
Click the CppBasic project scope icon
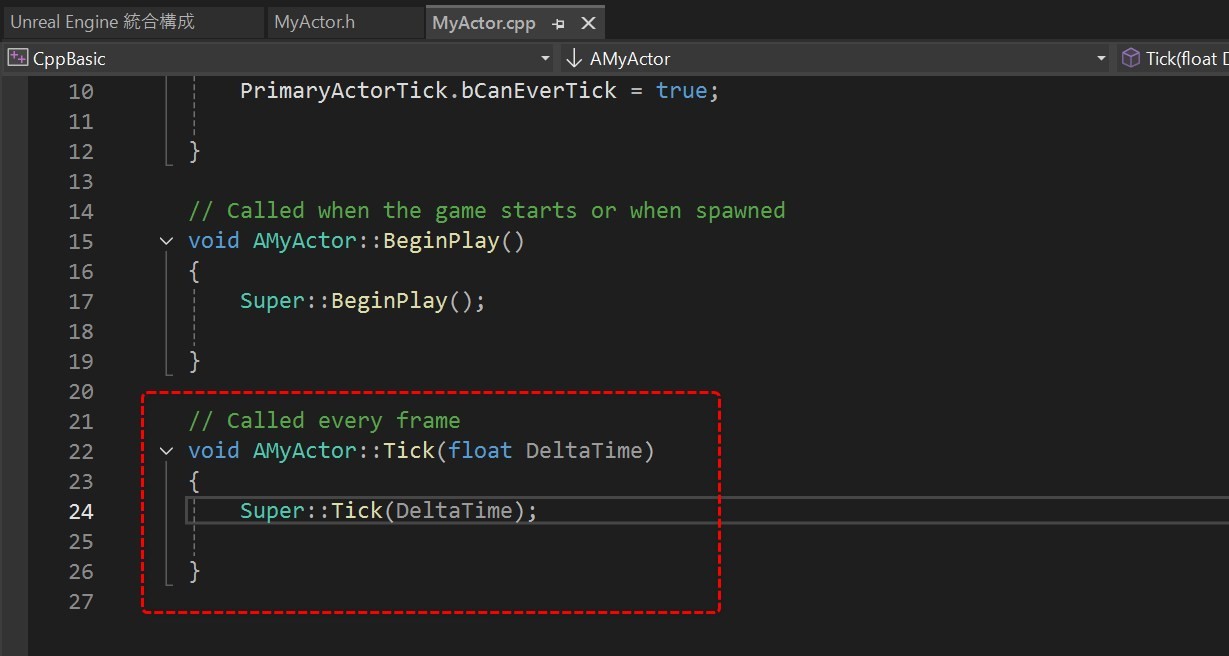[16, 58]
